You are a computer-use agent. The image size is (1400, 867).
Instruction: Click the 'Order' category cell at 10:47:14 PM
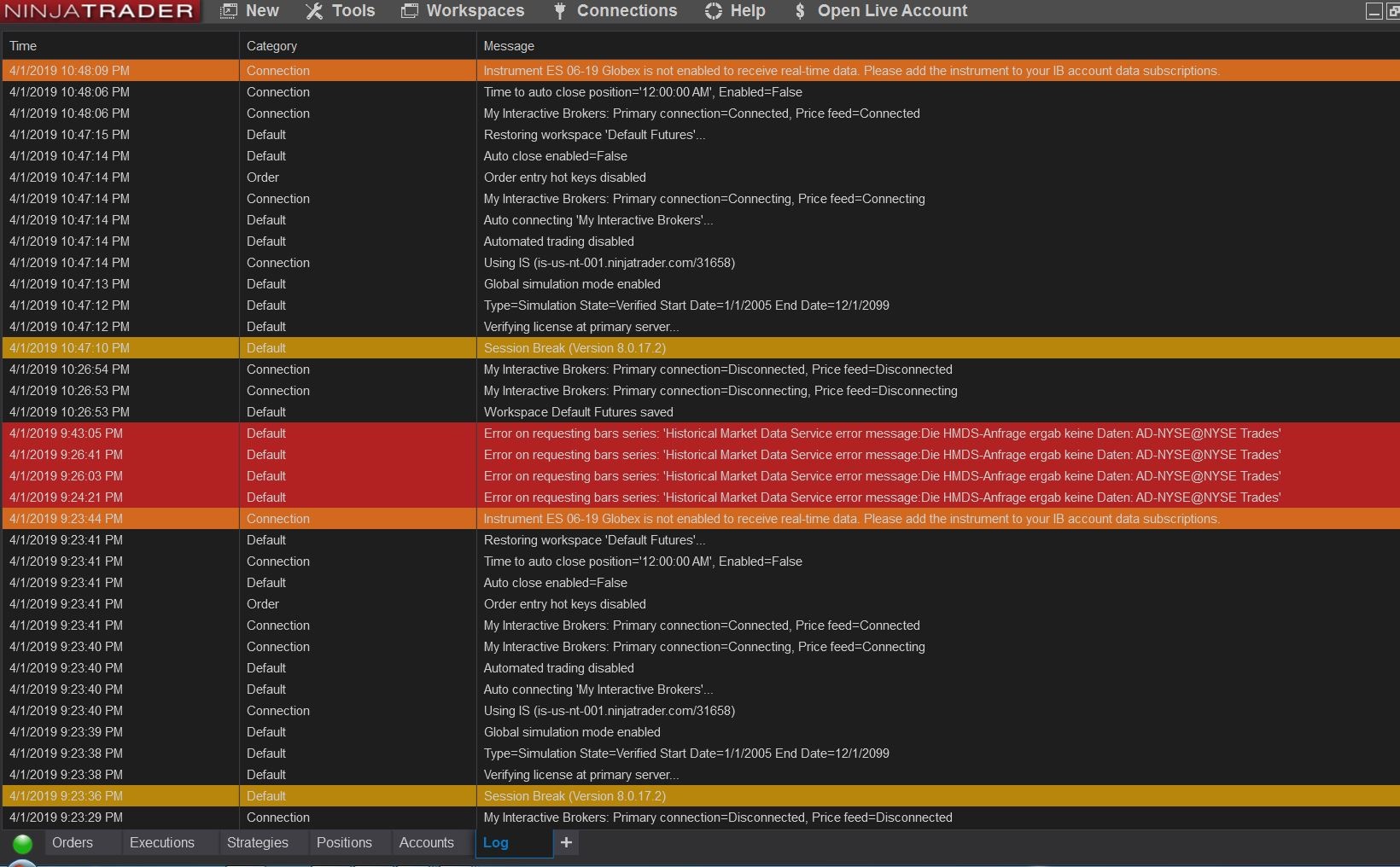pyautogui.click(x=263, y=177)
